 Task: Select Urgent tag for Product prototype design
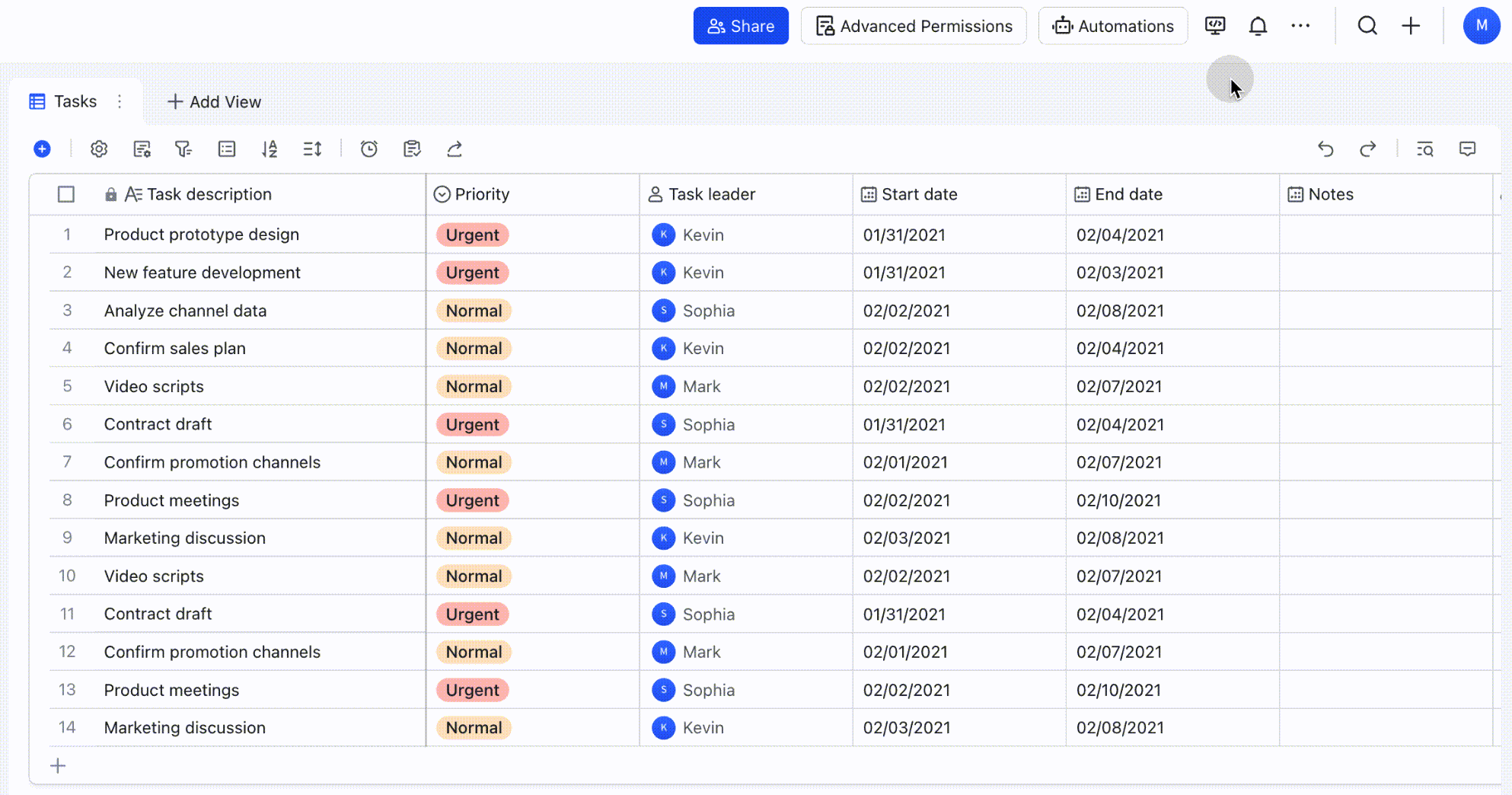[473, 235]
